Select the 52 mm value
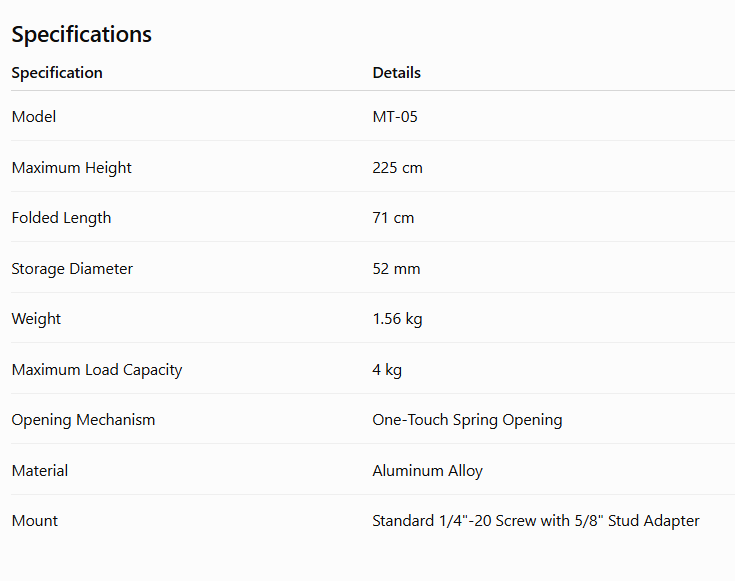The height and width of the screenshot is (581, 735). tap(396, 269)
